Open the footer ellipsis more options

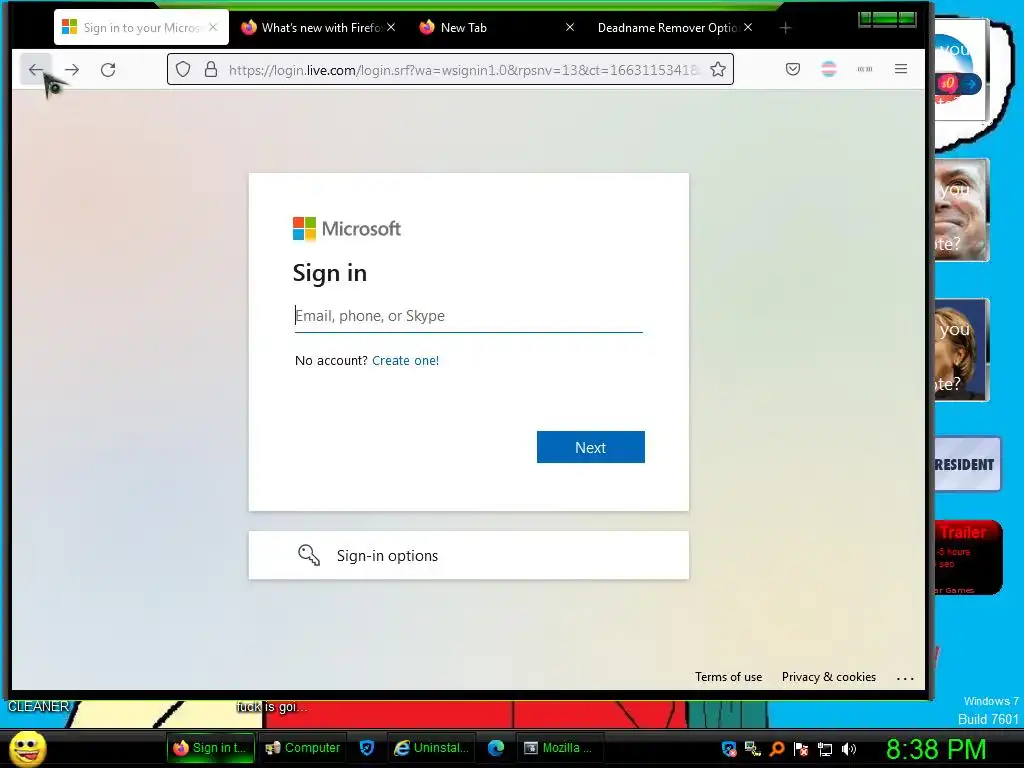[x=905, y=679]
